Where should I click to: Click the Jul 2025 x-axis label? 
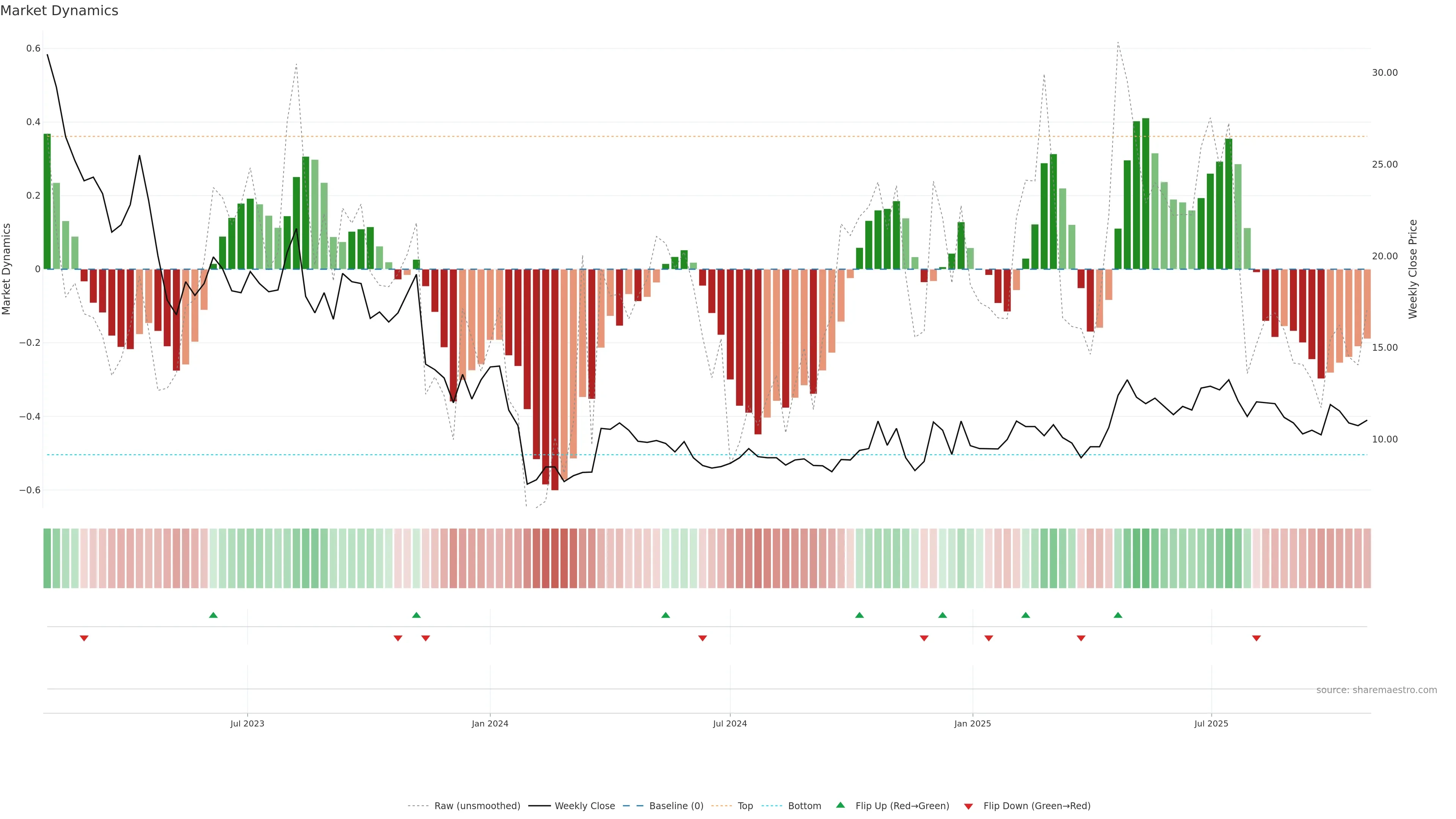coord(1211,723)
